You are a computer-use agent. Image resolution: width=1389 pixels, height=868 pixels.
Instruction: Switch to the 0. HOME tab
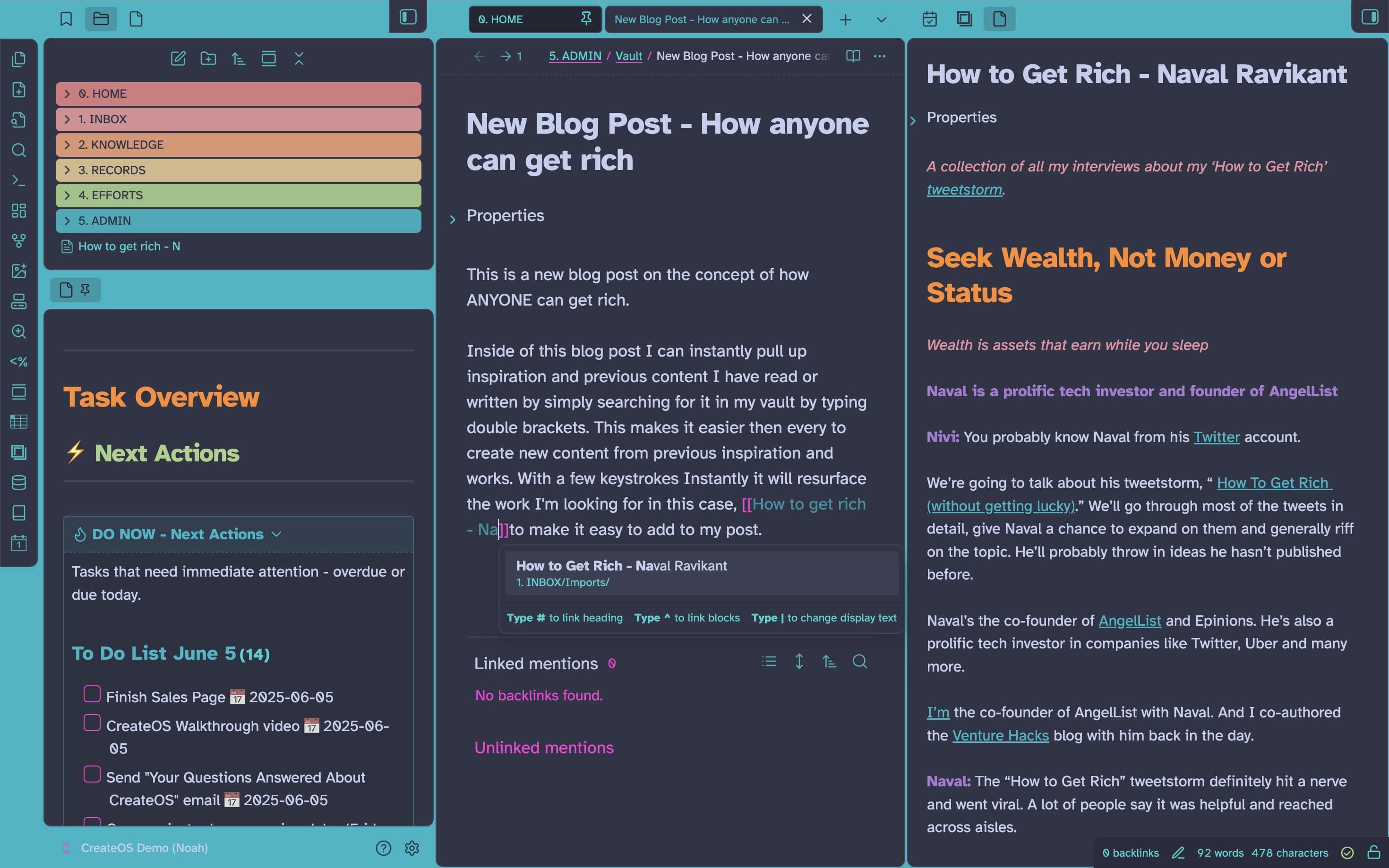[535, 19]
